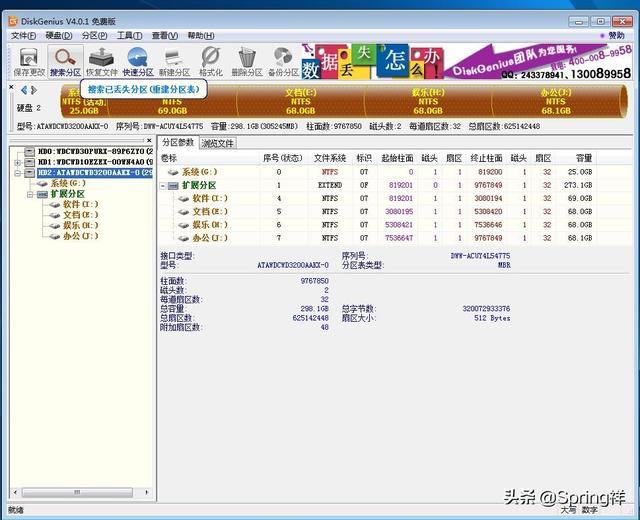
Task: Click the start cylinder value 3080195
Action: click(x=399, y=212)
